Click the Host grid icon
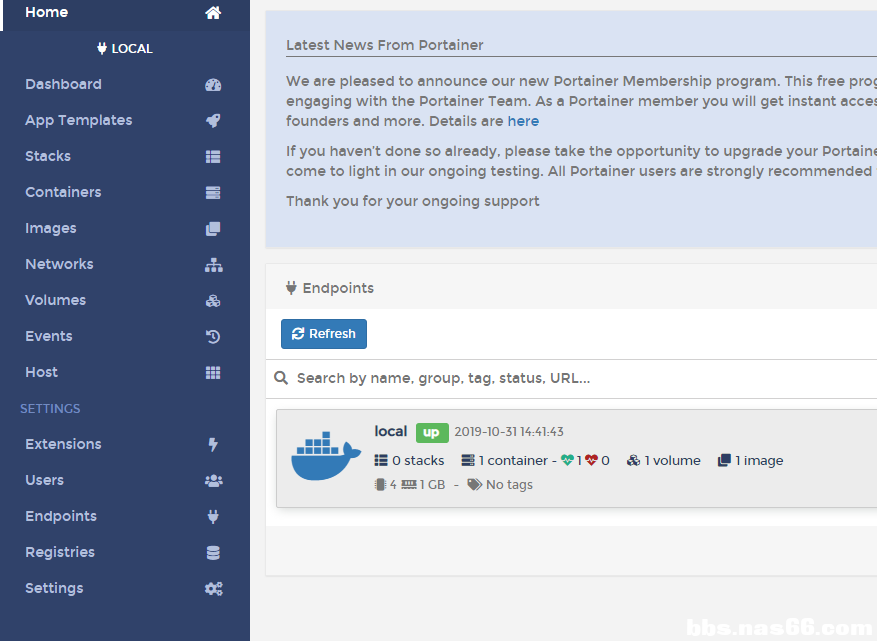The image size is (877, 641). (x=213, y=373)
